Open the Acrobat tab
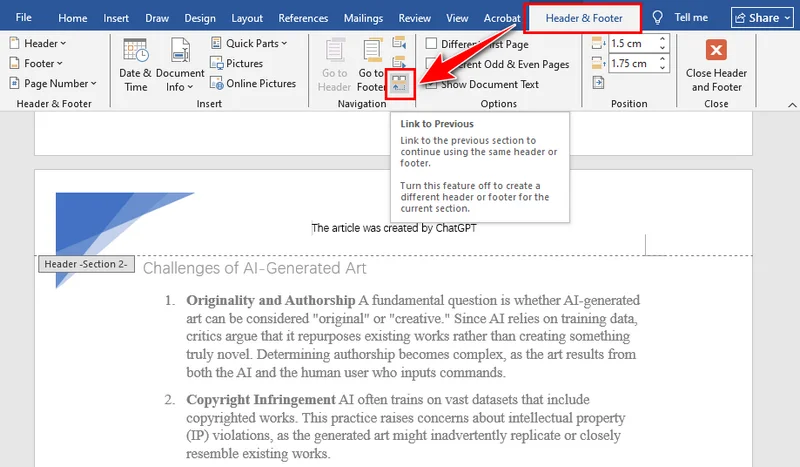 [x=502, y=18]
